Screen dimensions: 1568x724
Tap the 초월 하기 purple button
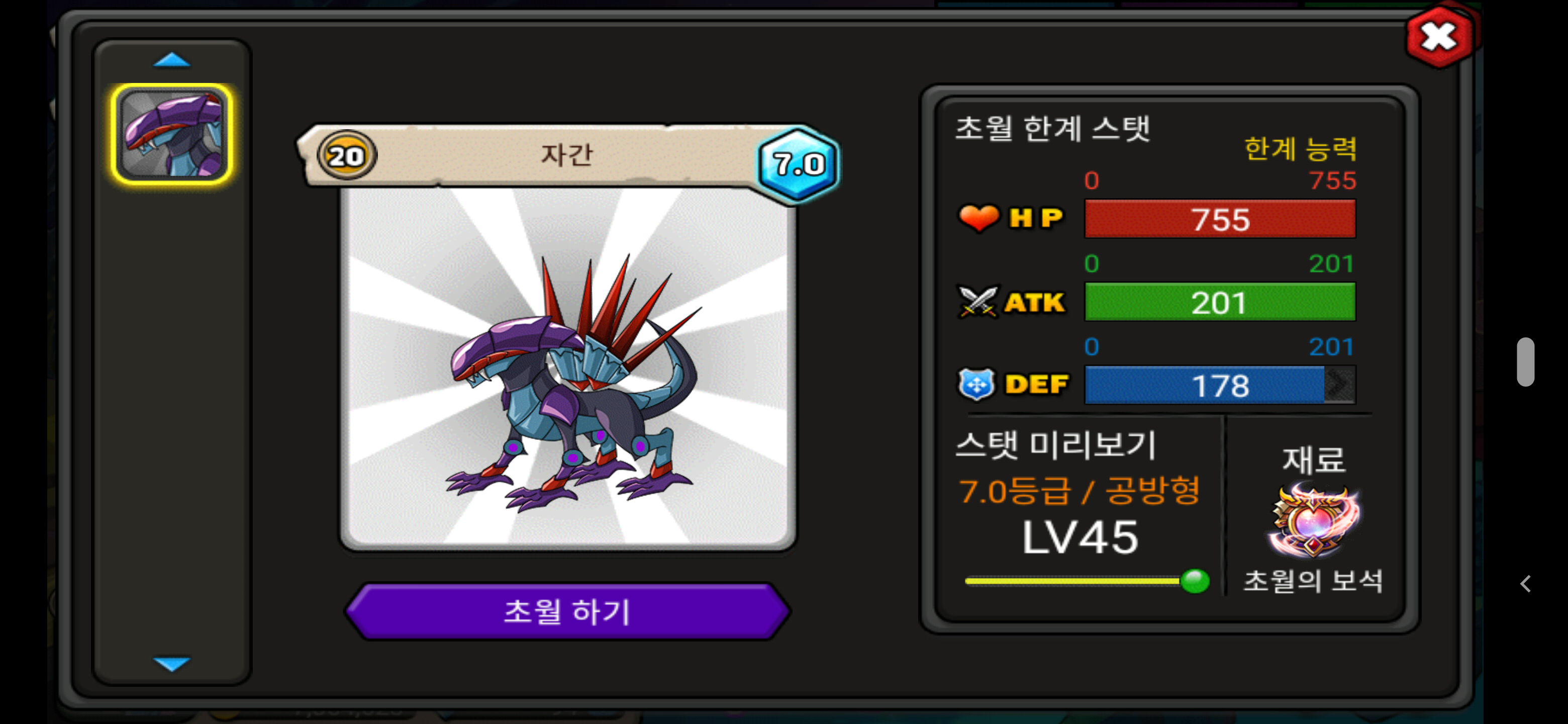pos(567,611)
